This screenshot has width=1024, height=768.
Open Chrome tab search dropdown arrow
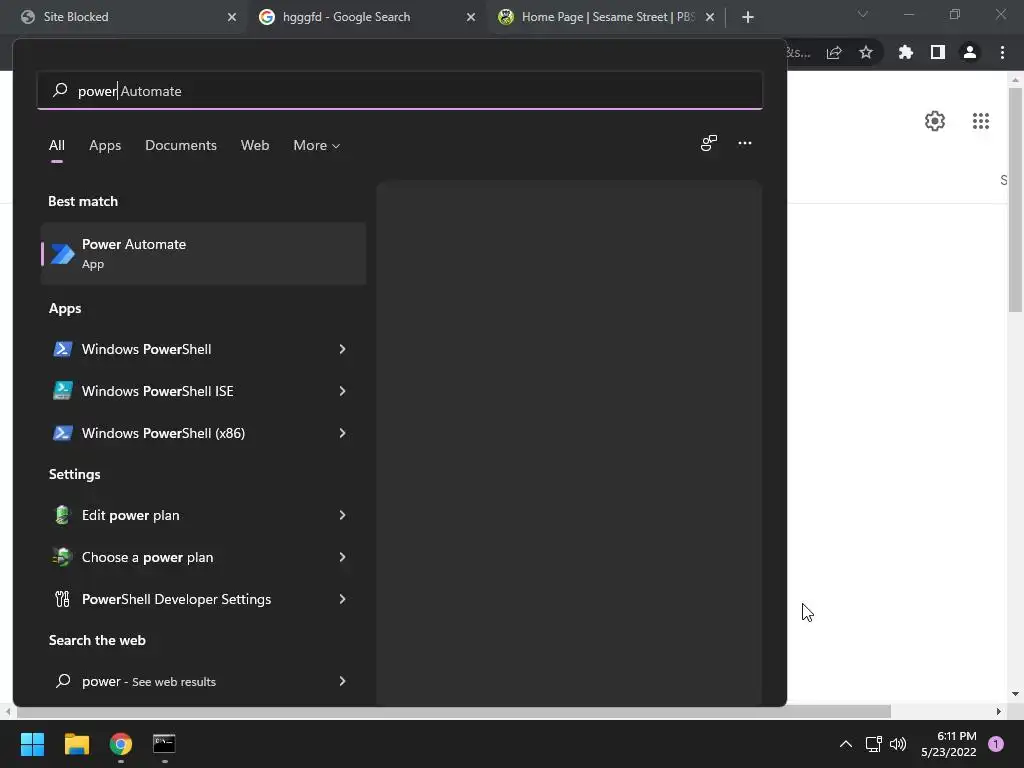863,14
